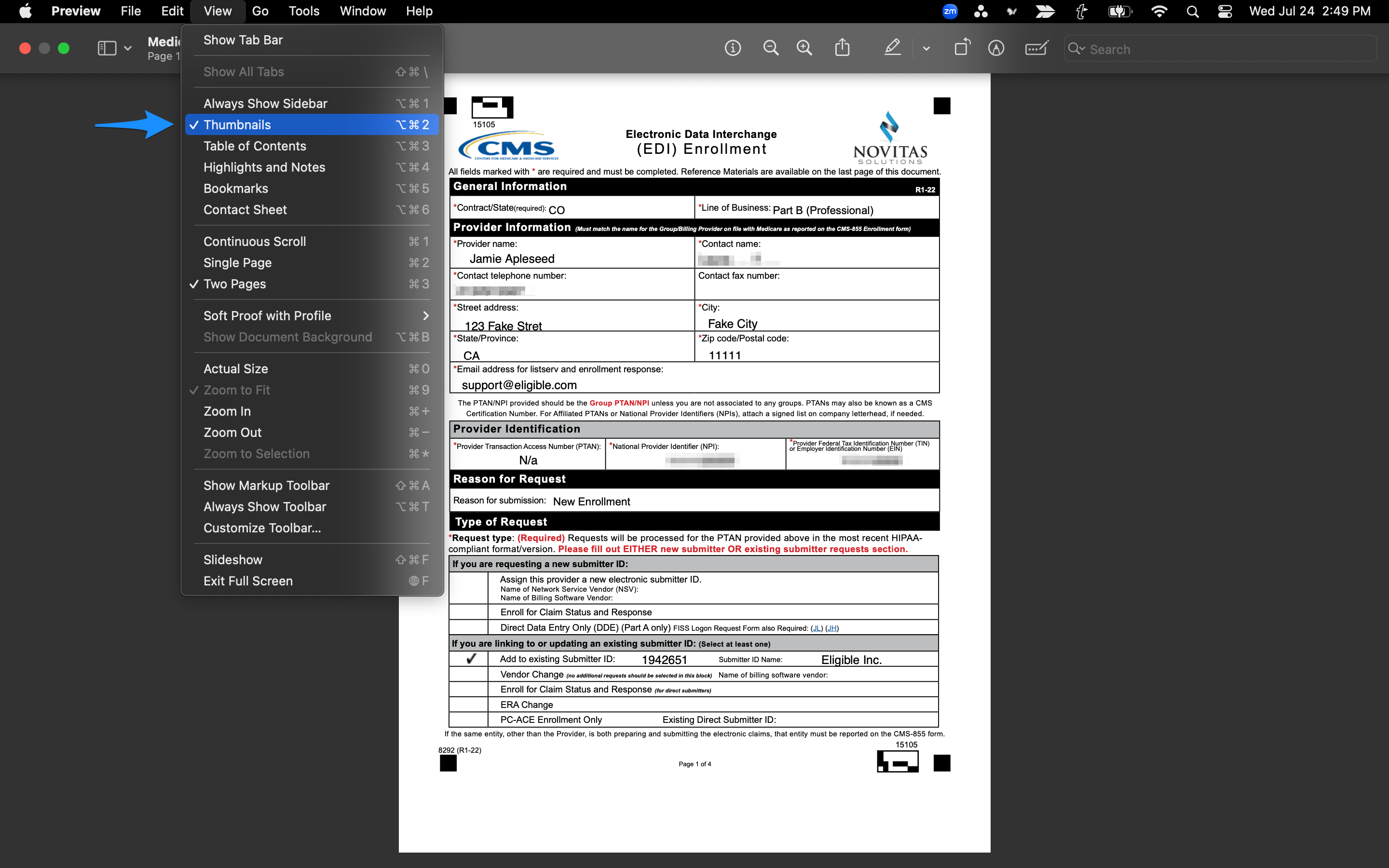Click the JL link in DDE row

[x=817, y=628]
